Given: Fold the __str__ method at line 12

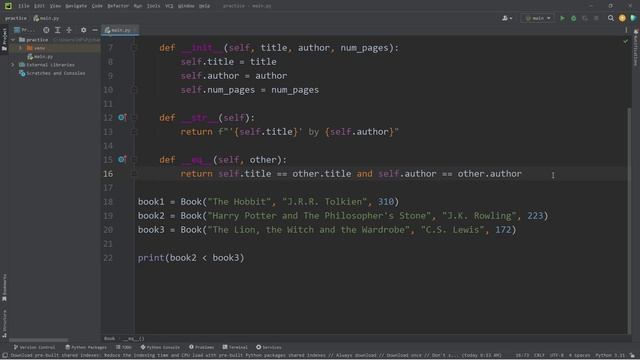Looking at the screenshot, I should tap(133, 118).
